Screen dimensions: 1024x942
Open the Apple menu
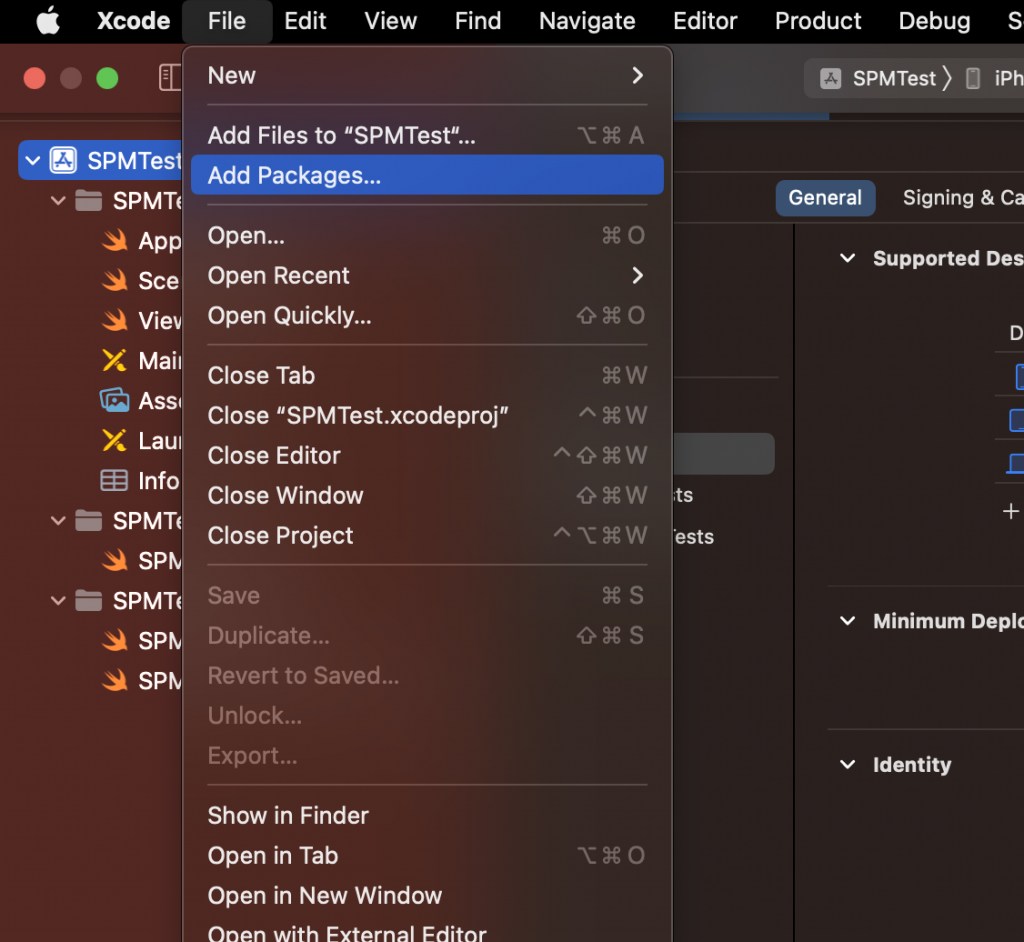(48, 21)
